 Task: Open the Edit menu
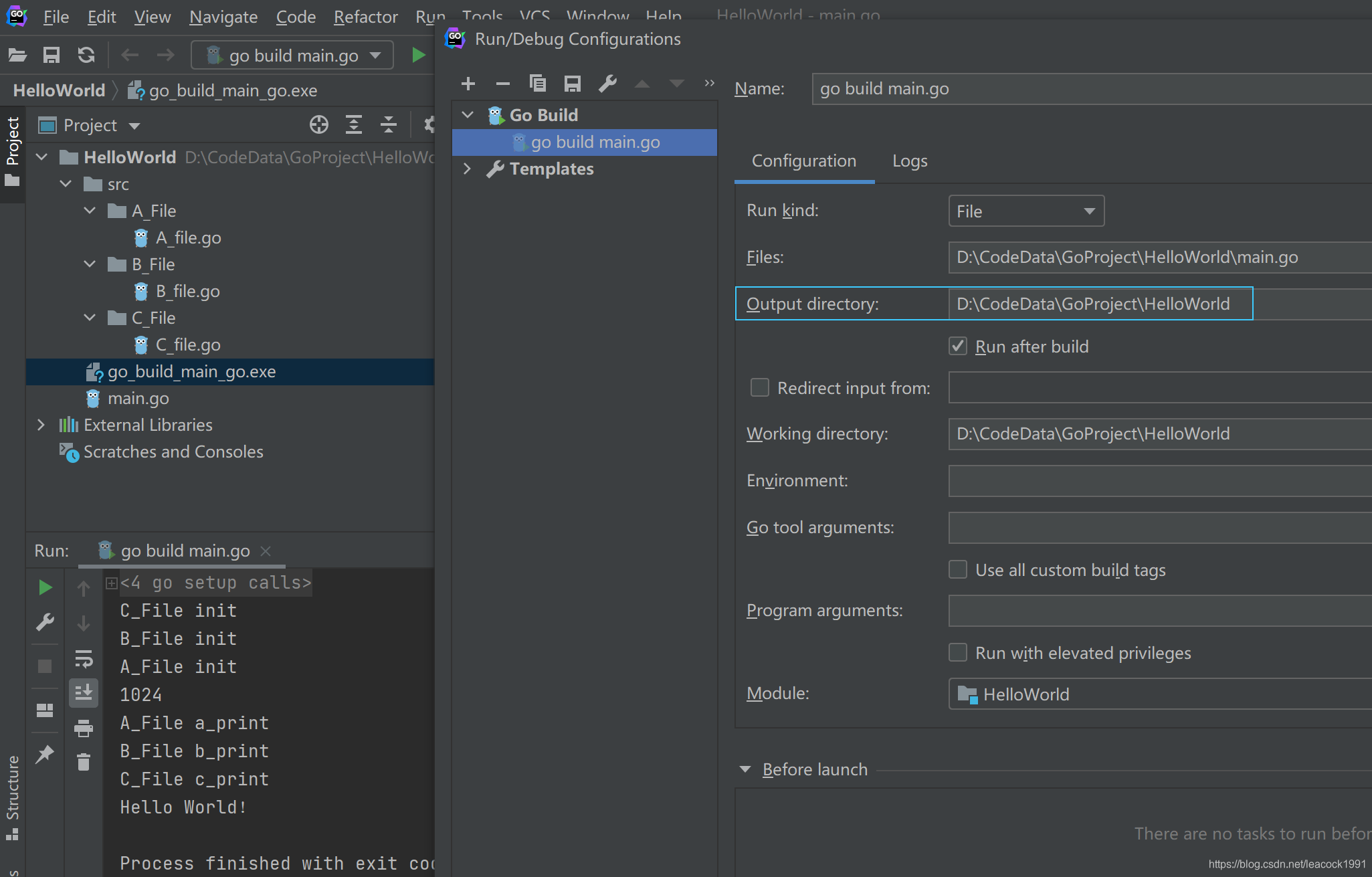coord(102,17)
